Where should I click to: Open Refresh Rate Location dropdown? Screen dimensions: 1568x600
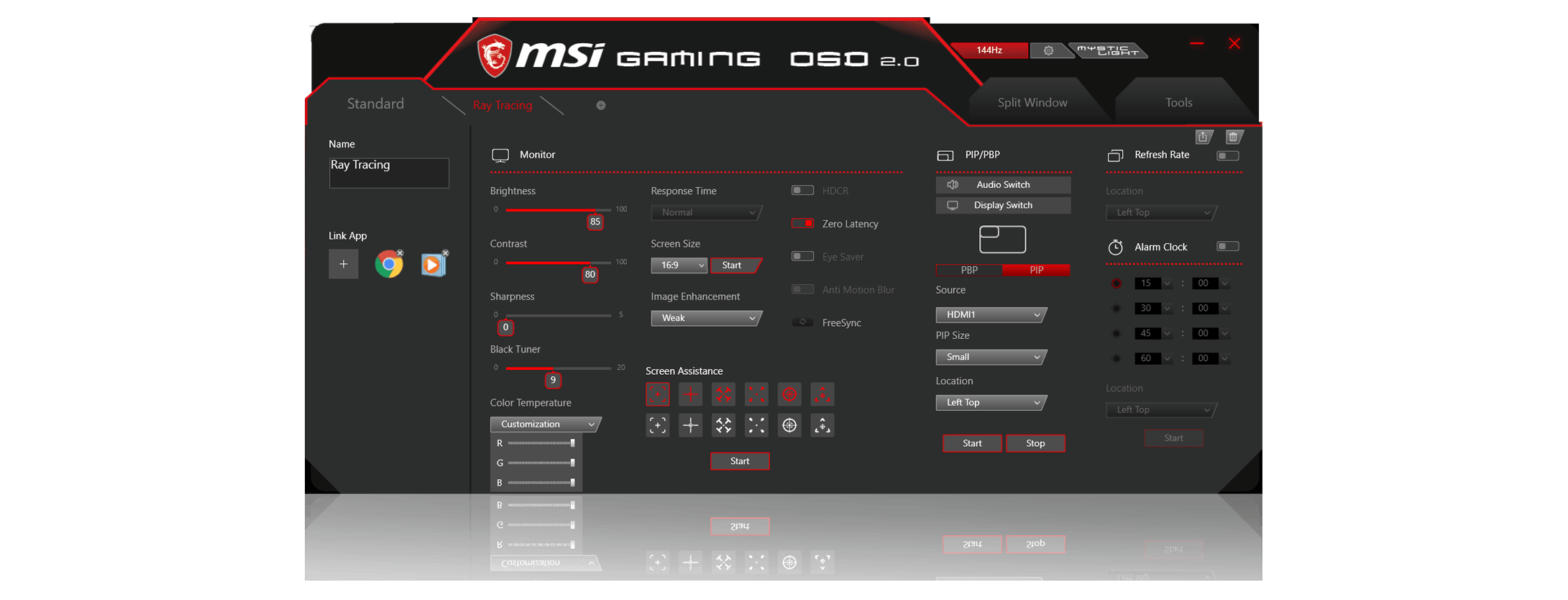tap(1161, 212)
